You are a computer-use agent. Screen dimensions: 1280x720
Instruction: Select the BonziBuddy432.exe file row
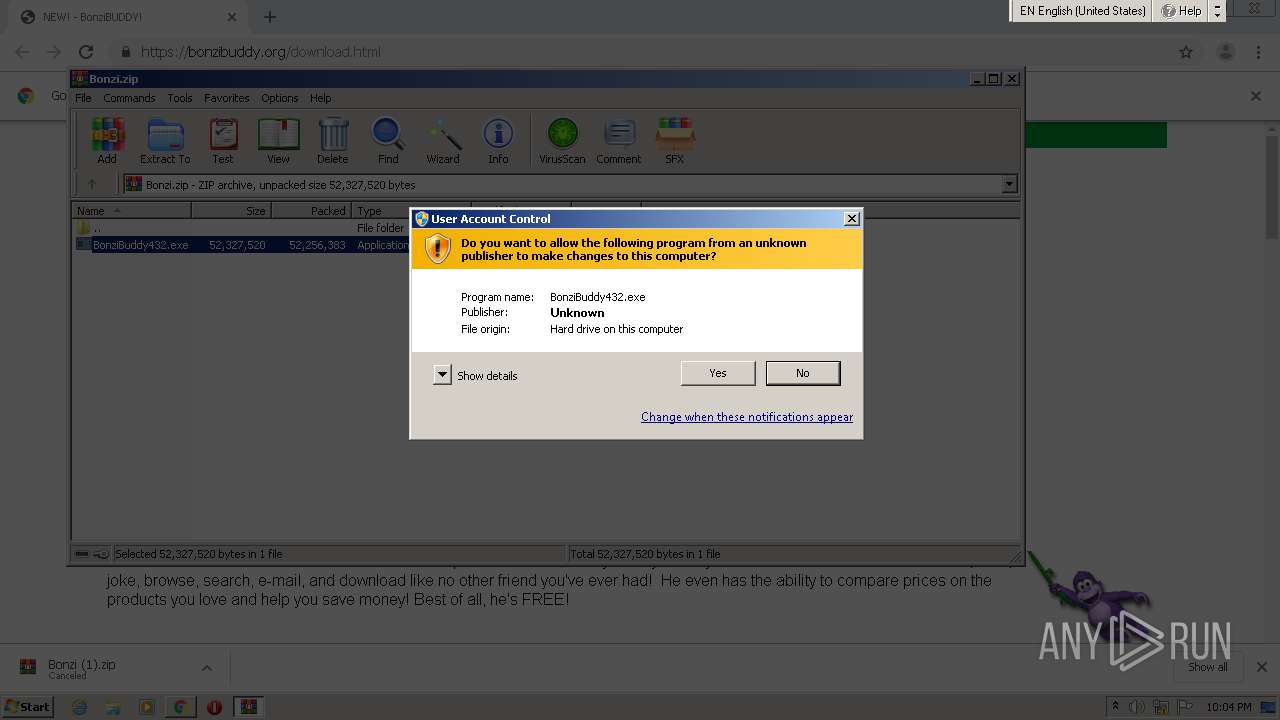[244, 245]
